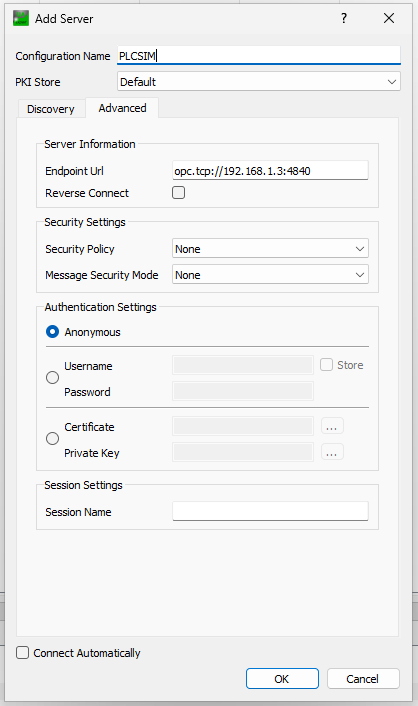
Task: Select Certificate/Private Key authentication radio button
Action: click(52, 439)
